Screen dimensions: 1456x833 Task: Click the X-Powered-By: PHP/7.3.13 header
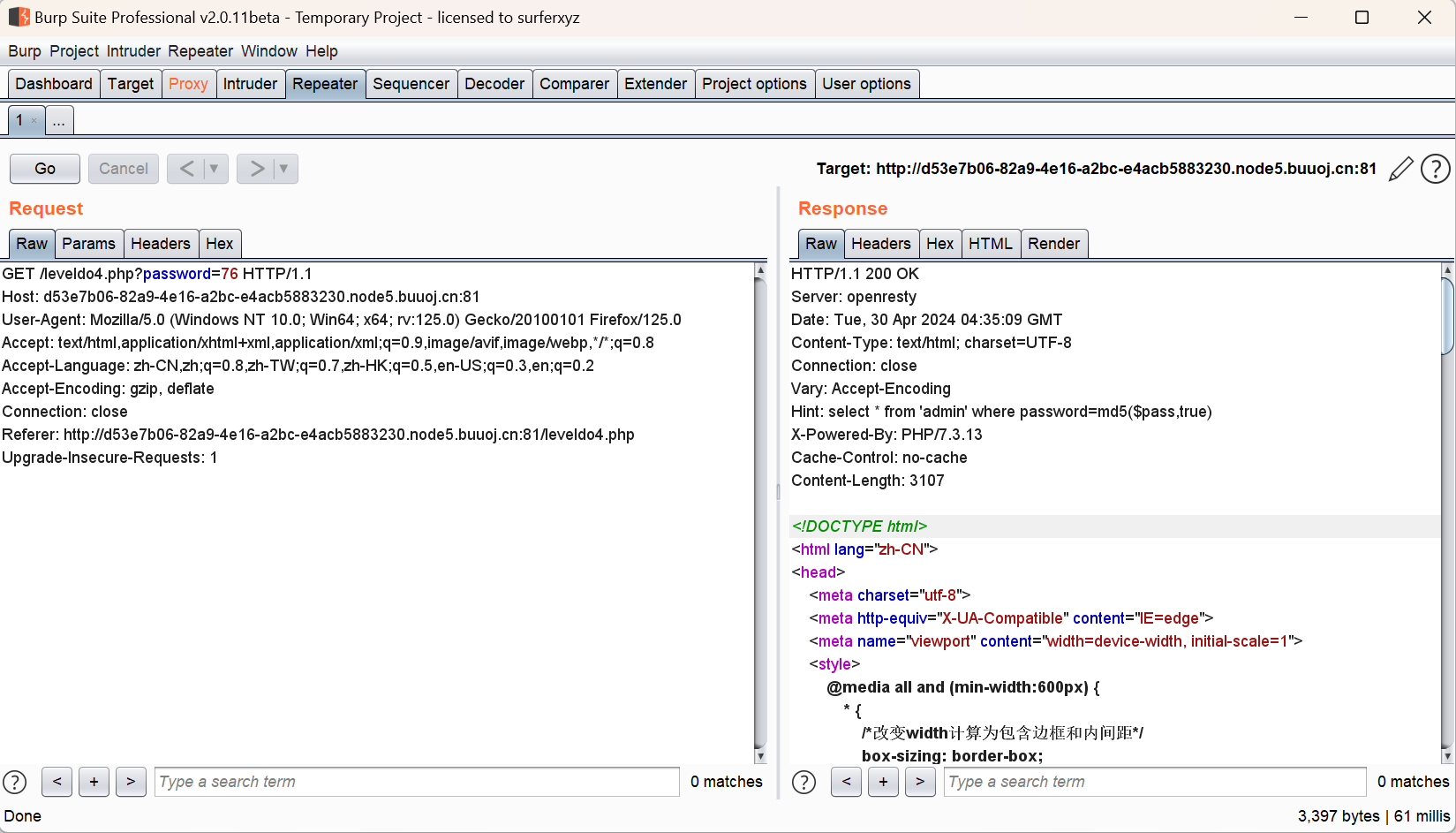coord(886,435)
